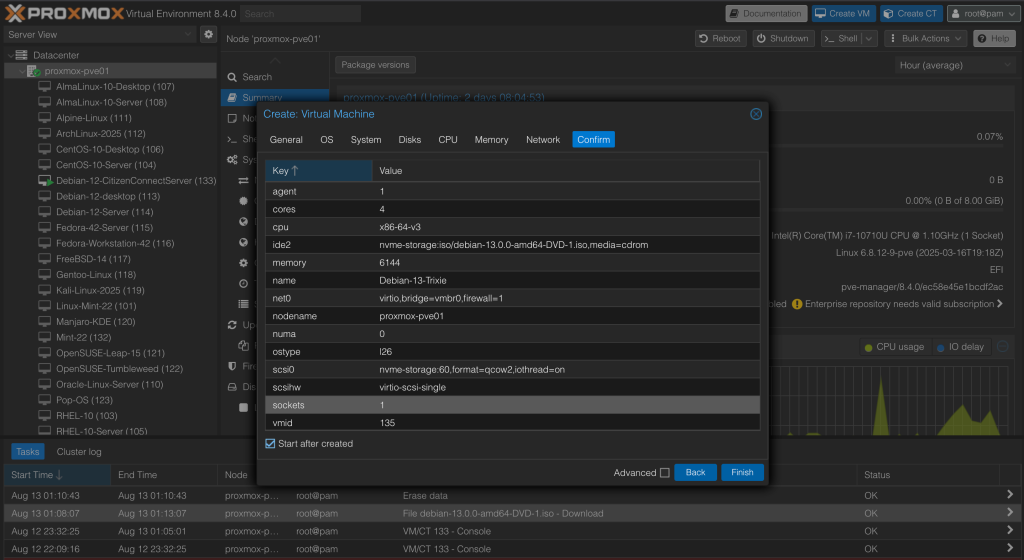Viewport: 1024px width, 560px height.
Task: Click the Finish button
Action: (x=742, y=473)
